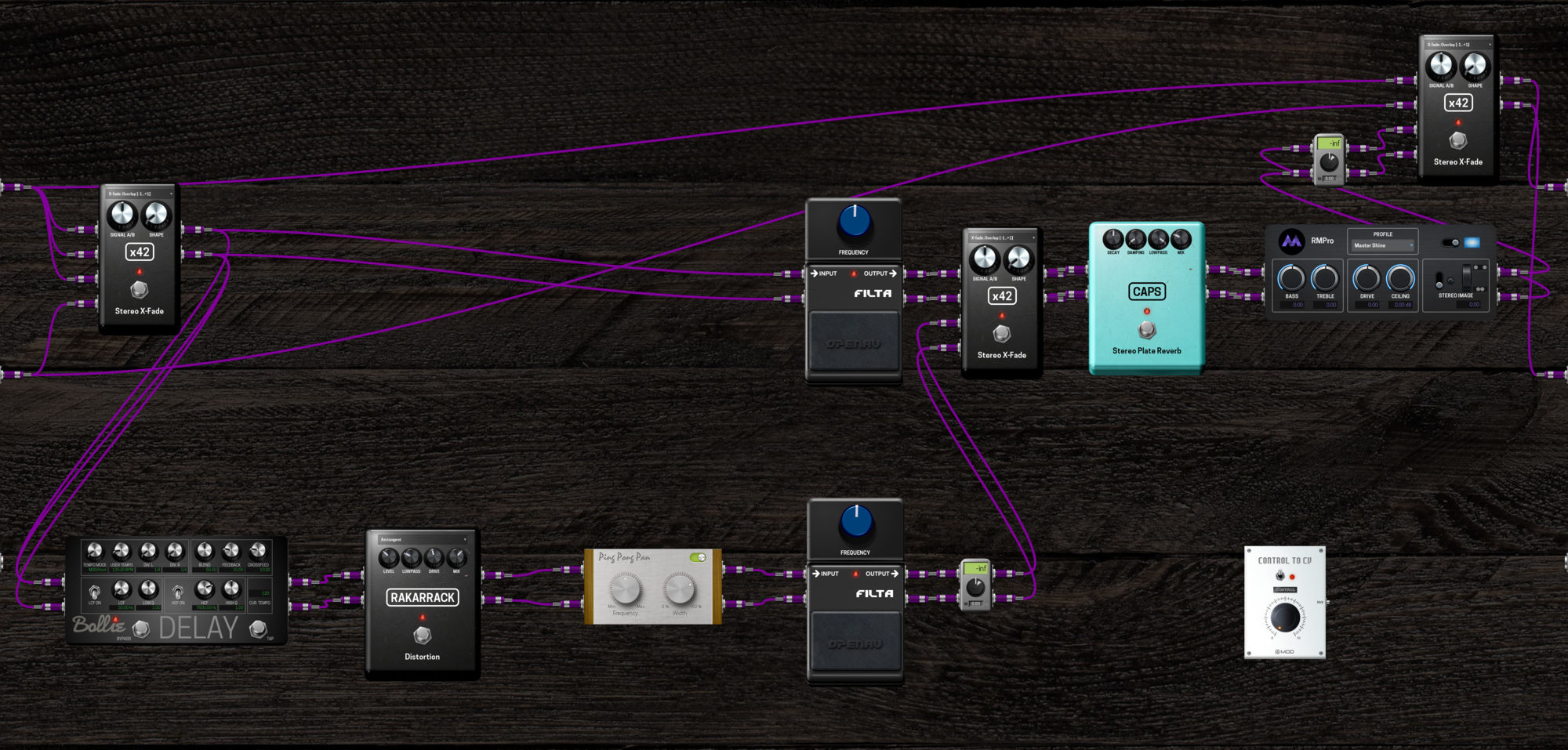Click the Blend knob on Bollie Delay
The image size is (1568, 750).
205,551
